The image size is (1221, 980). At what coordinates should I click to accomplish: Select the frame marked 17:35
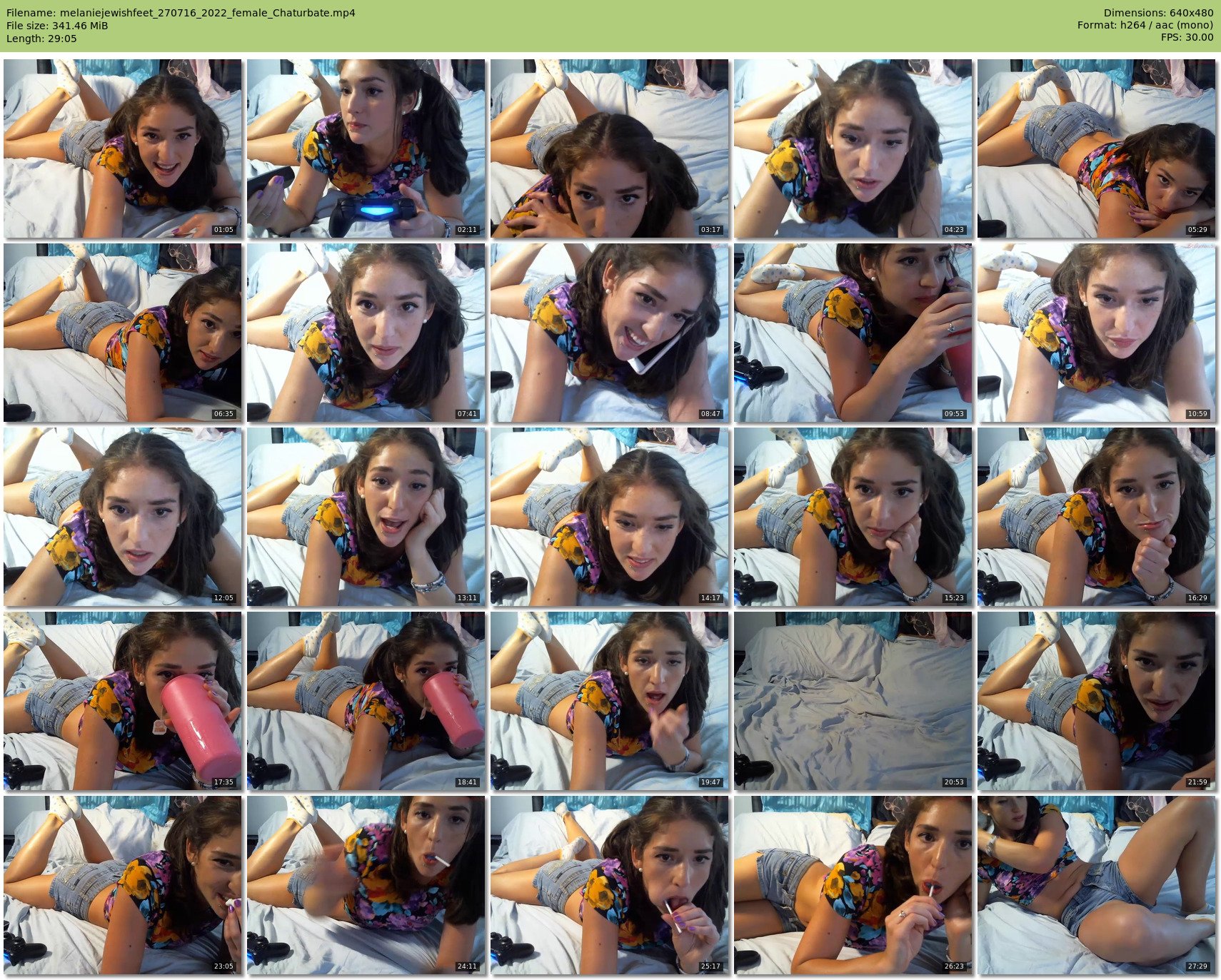pyautogui.click(x=122, y=701)
